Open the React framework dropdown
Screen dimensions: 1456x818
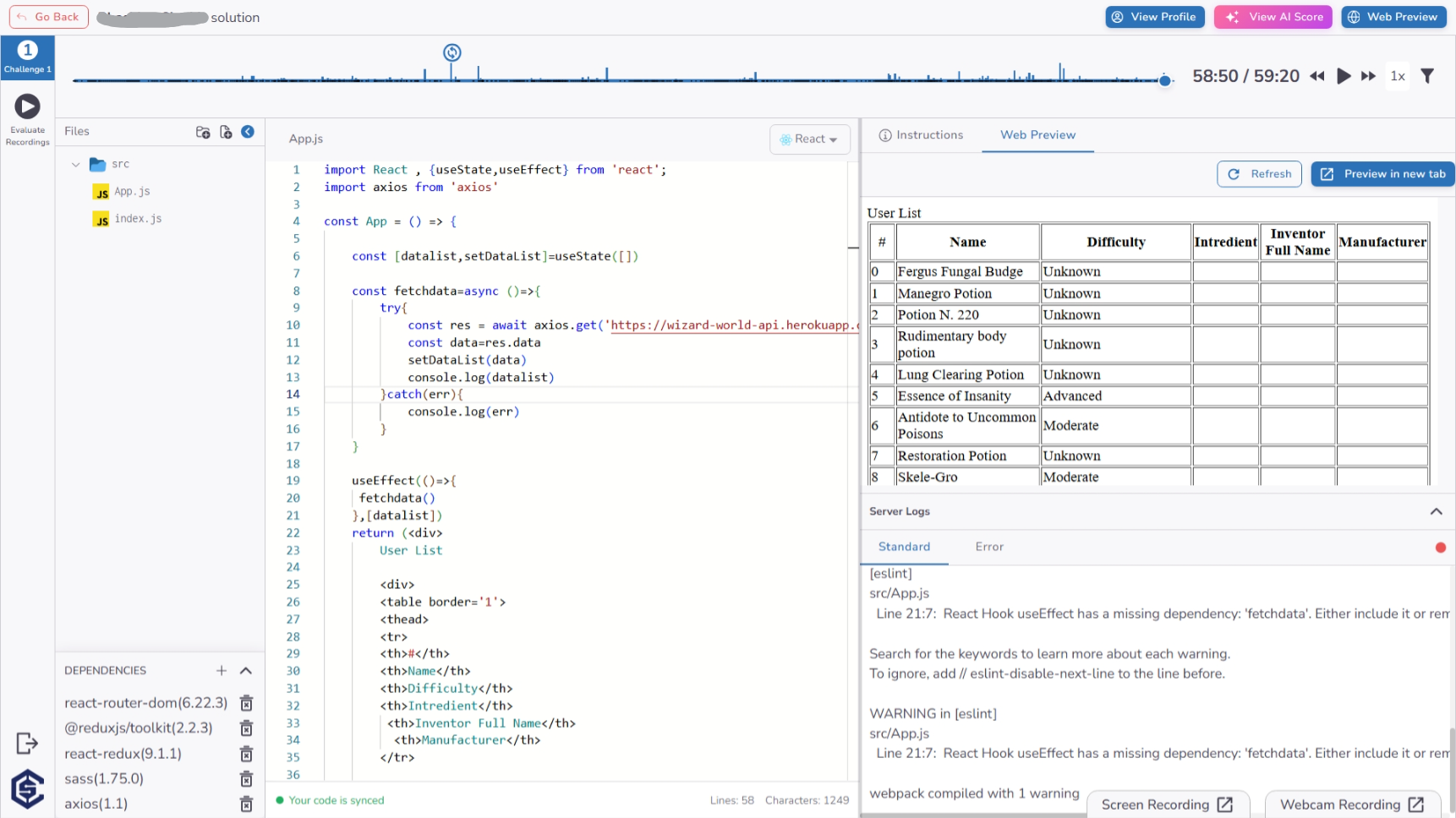coord(809,139)
